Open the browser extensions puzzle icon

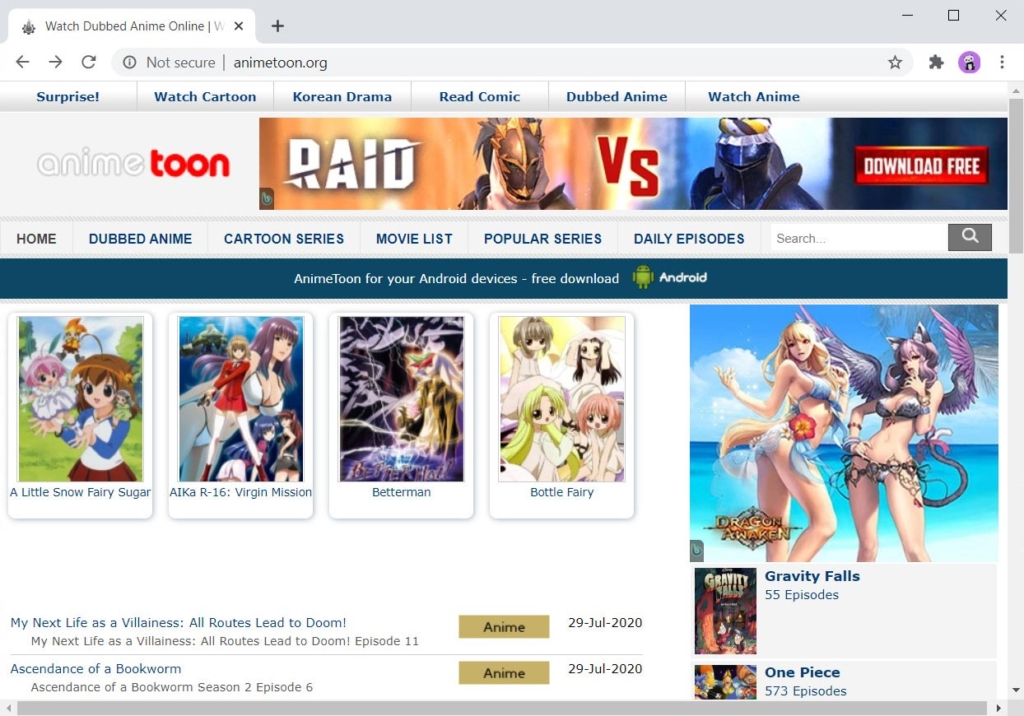pos(936,62)
